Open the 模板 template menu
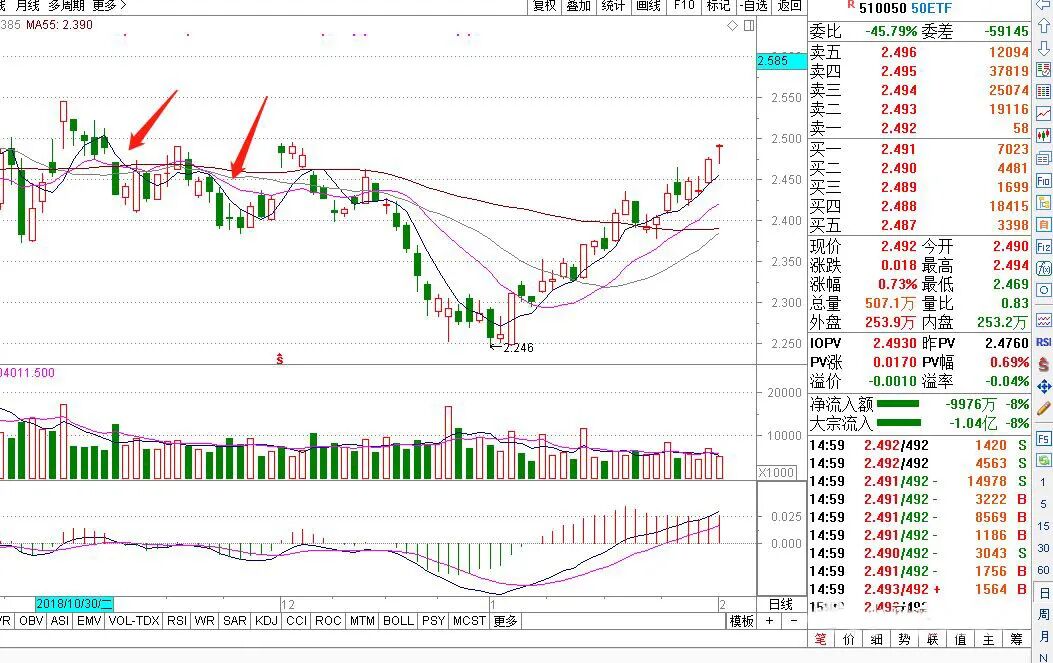Viewport: 1053px width, 663px height. (741, 621)
